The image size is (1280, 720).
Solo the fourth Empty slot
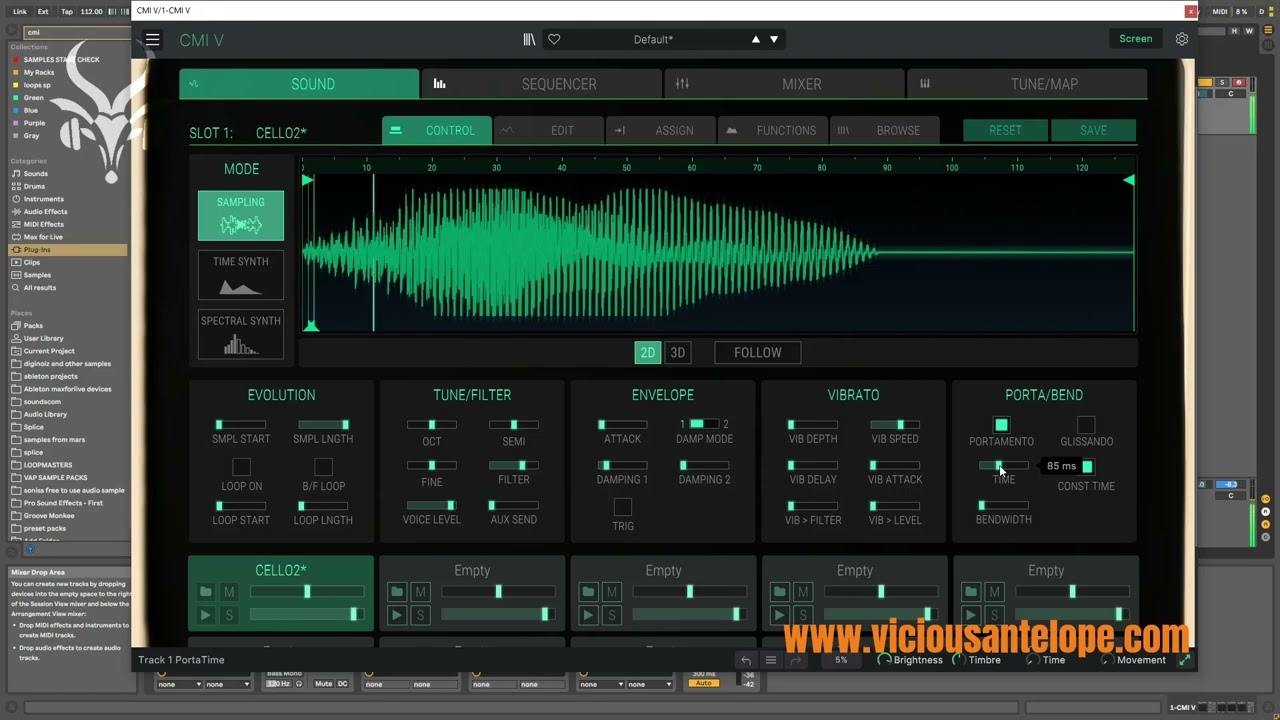pyautogui.click(x=803, y=615)
